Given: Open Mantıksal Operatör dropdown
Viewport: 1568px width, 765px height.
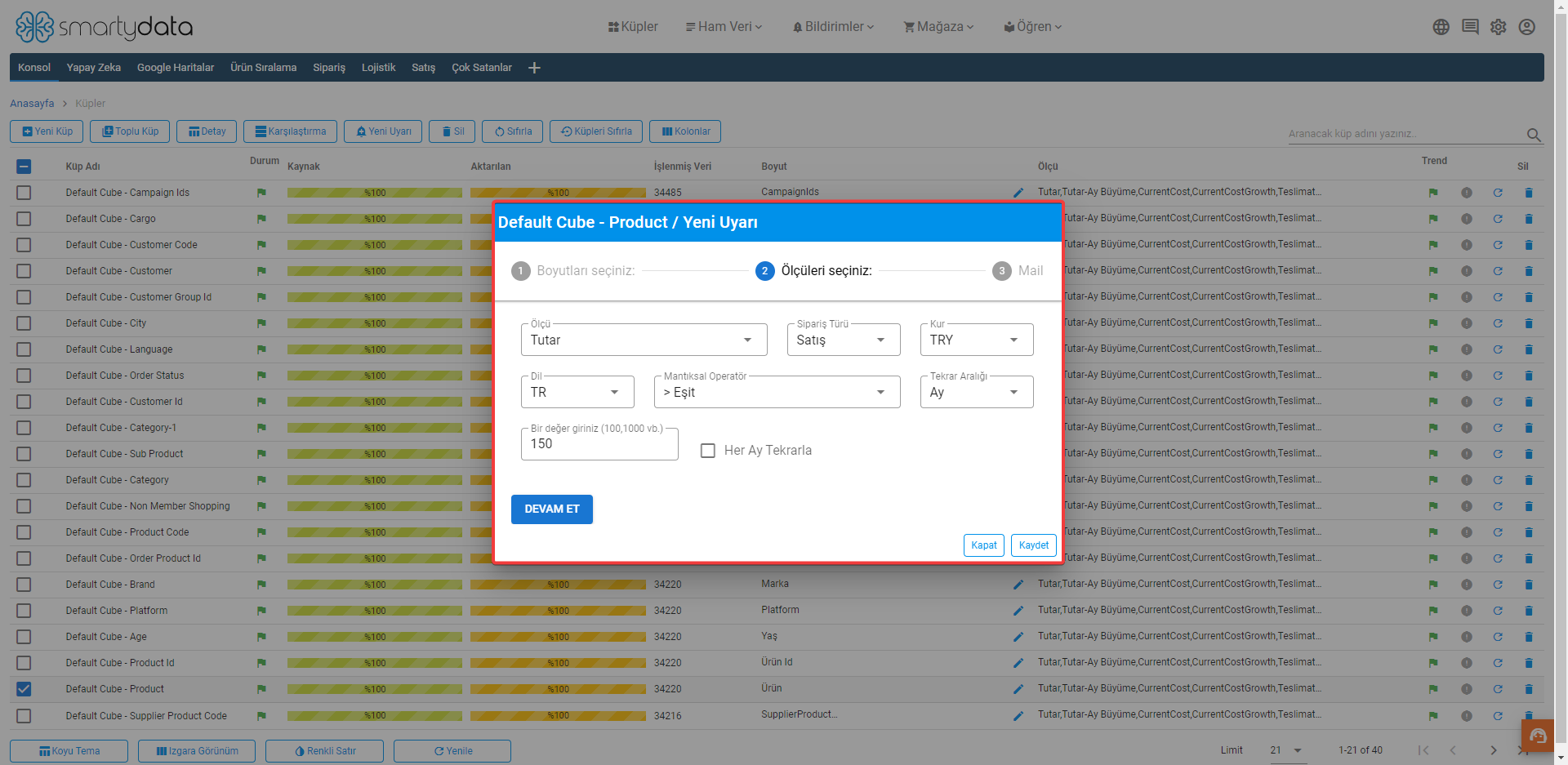Looking at the screenshot, I should tap(777, 392).
